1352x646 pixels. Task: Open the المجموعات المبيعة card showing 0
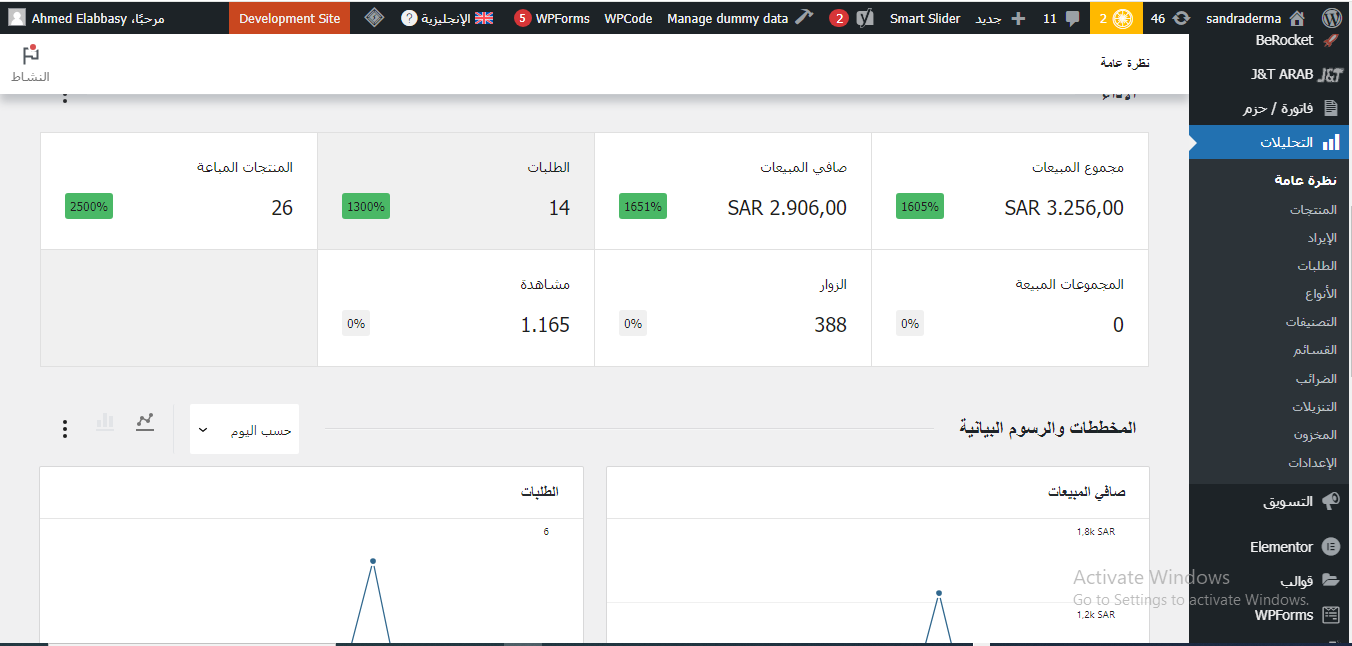1010,308
